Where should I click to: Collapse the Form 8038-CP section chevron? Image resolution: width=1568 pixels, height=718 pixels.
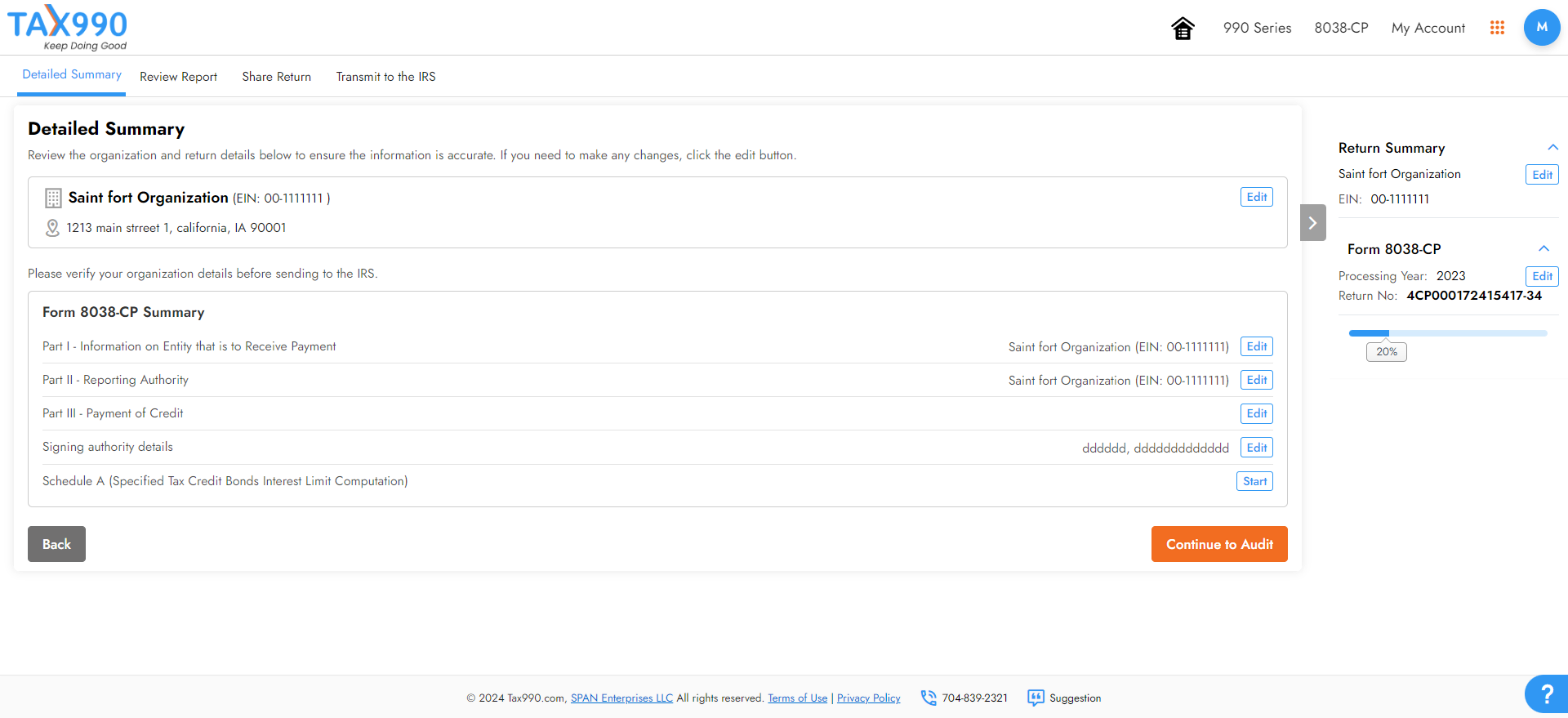tap(1543, 249)
